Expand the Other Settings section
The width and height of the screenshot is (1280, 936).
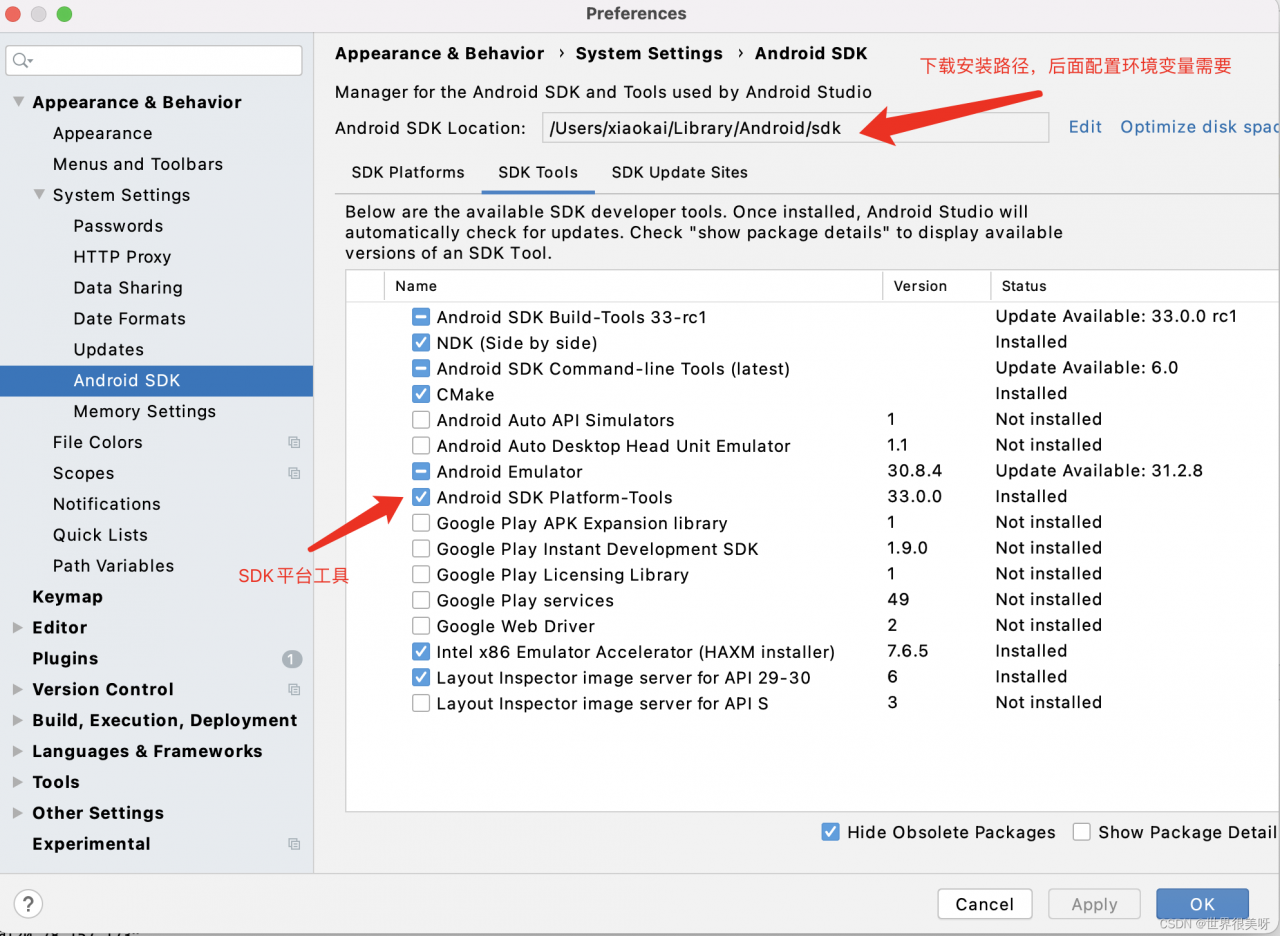(18, 813)
